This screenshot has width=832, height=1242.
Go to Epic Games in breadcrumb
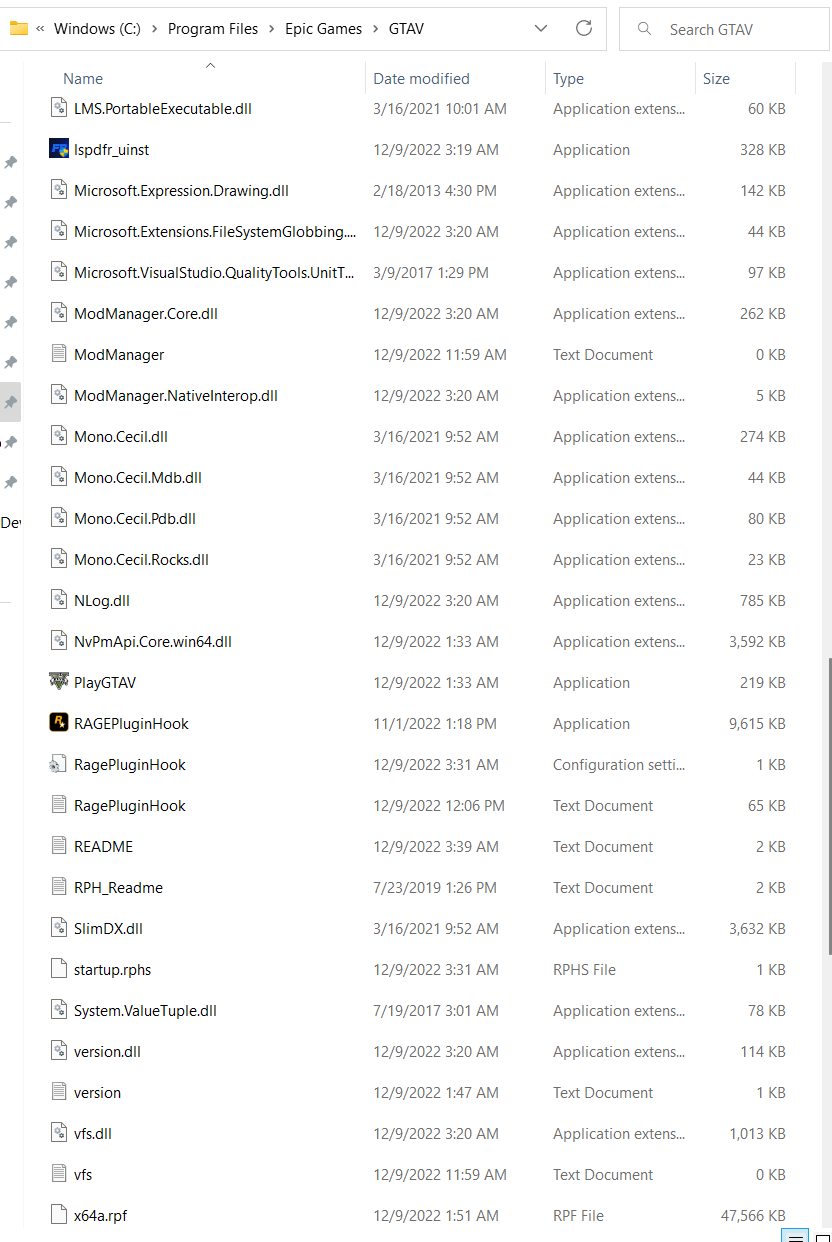coord(324,29)
